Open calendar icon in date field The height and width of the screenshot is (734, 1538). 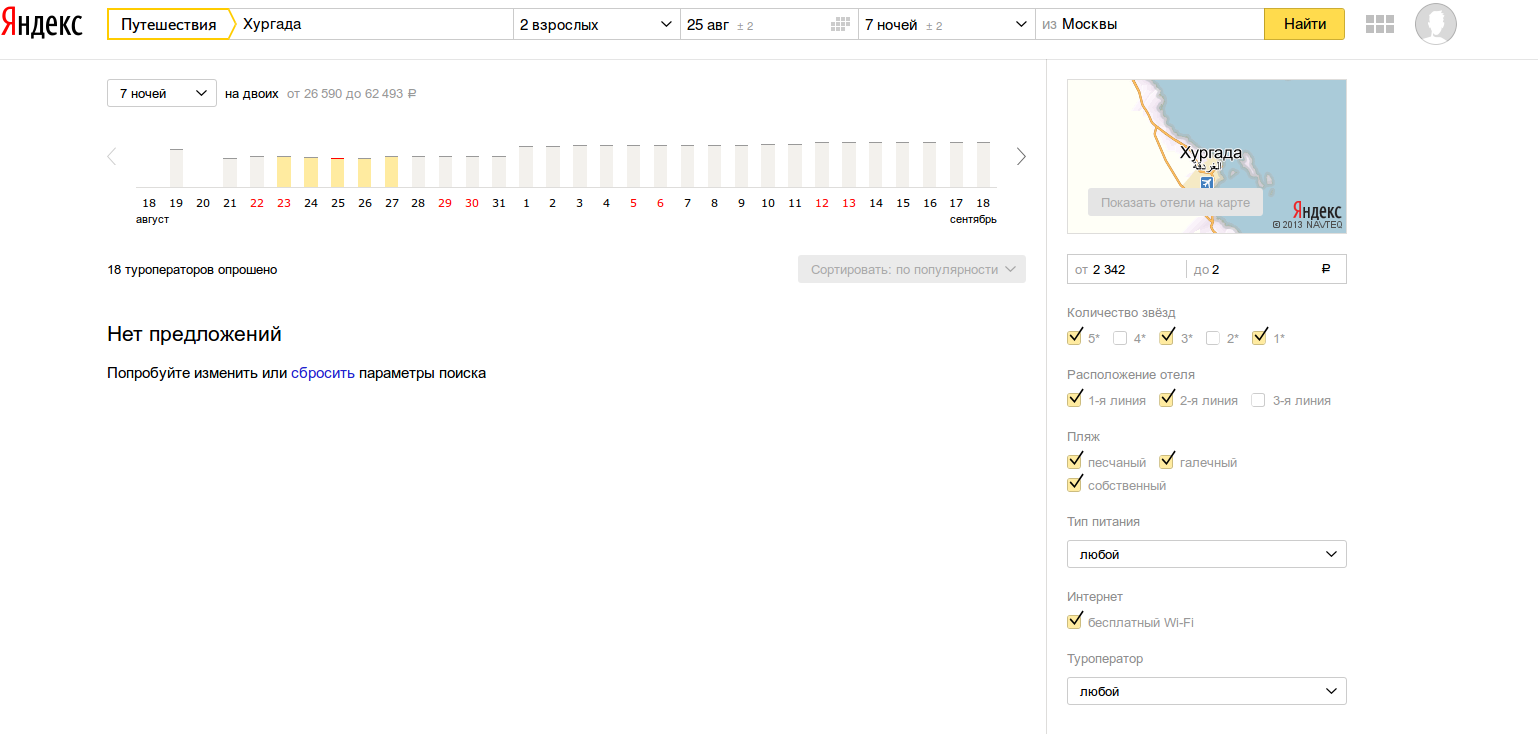[840, 25]
